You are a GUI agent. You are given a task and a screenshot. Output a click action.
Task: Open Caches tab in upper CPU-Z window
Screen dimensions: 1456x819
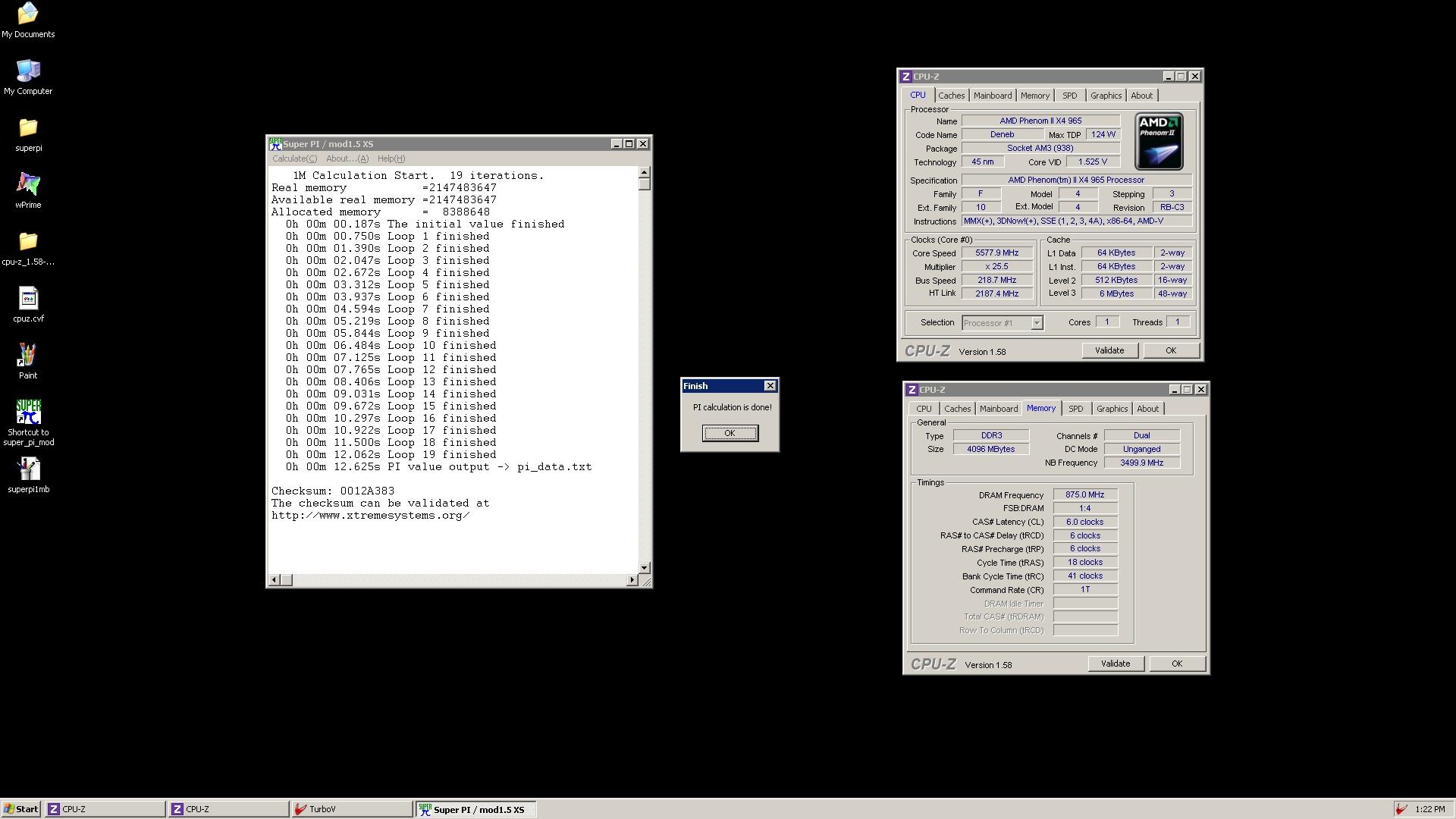tap(951, 96)
